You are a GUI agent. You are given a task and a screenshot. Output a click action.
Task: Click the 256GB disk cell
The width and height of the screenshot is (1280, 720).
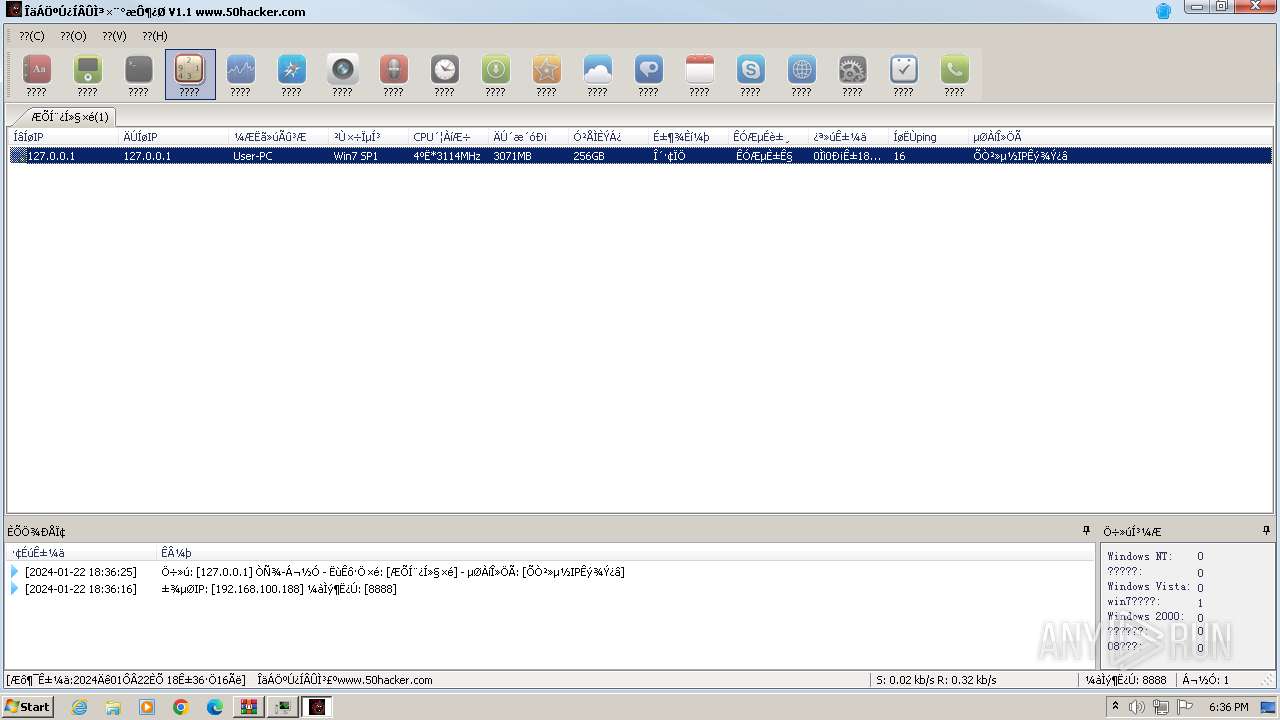[589, 156]
